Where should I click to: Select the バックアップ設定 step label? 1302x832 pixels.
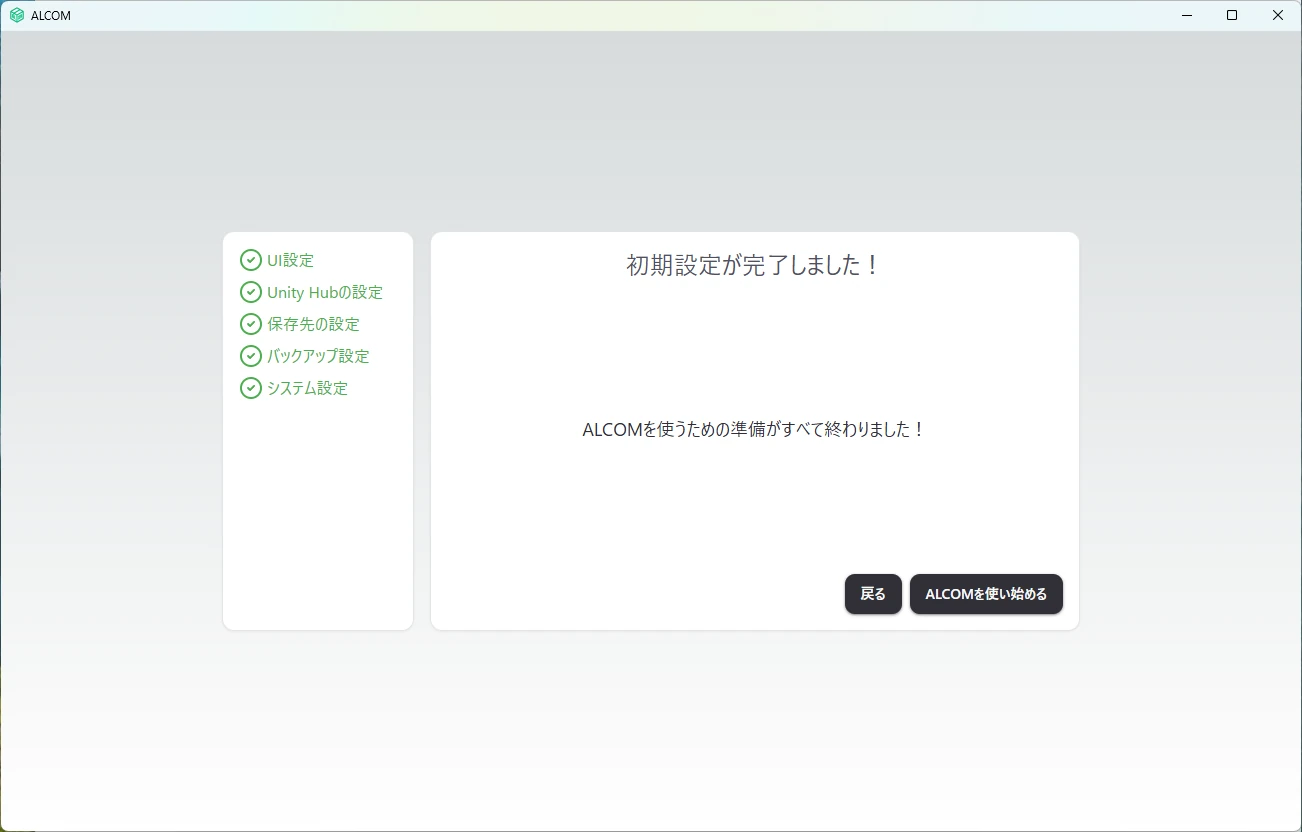(318, 356)
